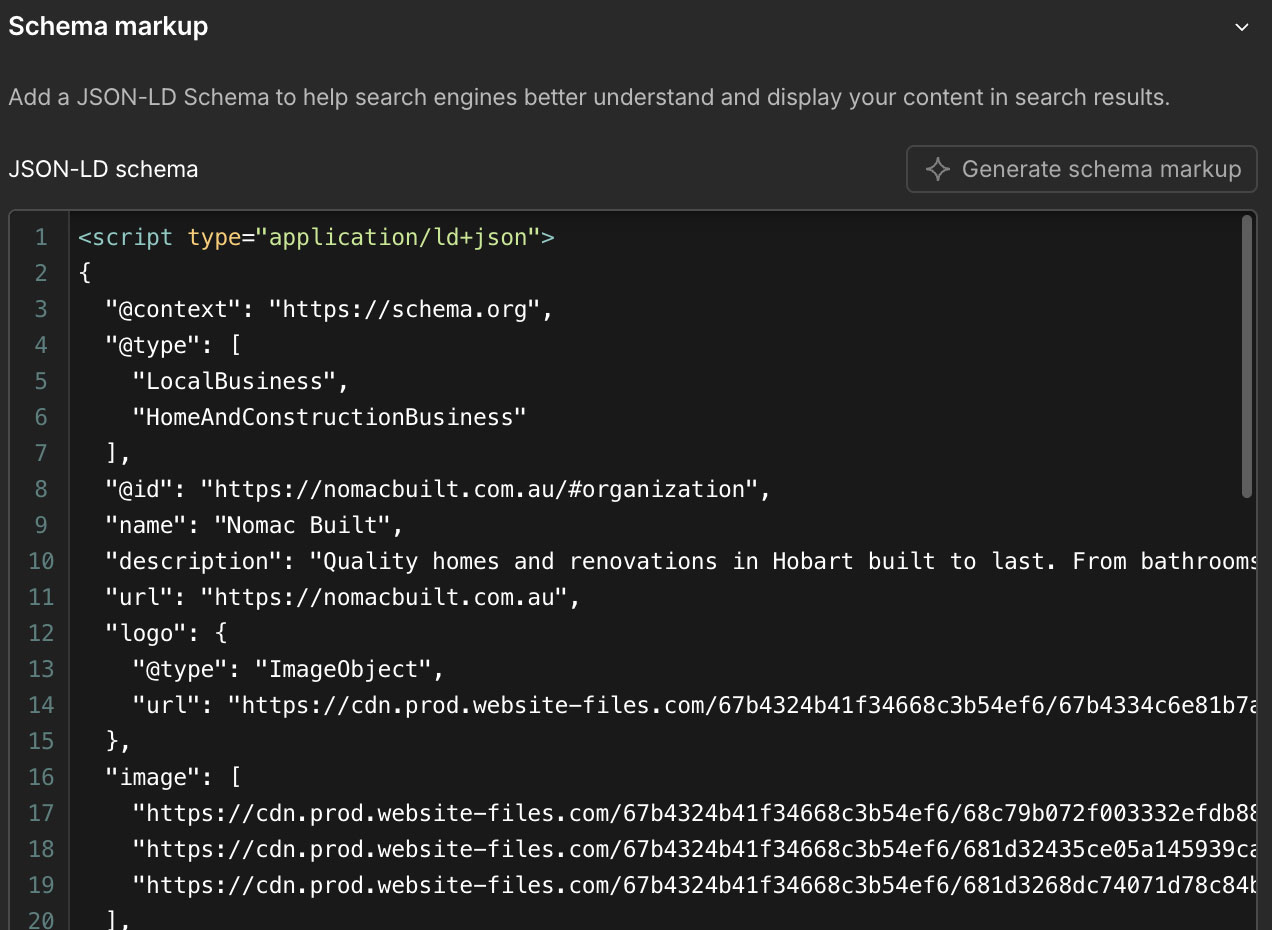
Task: Click the Schema markup heading
Action: click(x=108, y=26)
